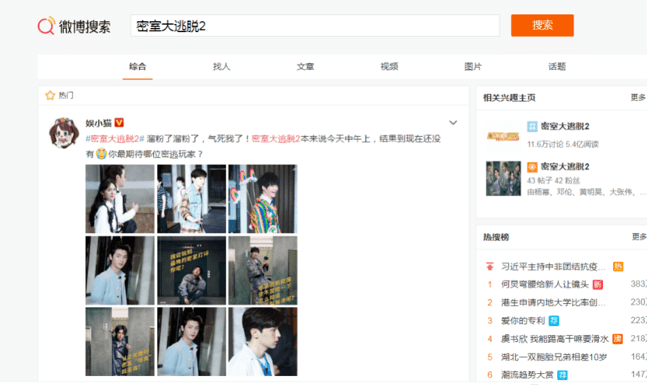Open 密室大逃脱2 page with 43 帖子
This screenshot has width=647, height=385.
[x=565, y=167]
